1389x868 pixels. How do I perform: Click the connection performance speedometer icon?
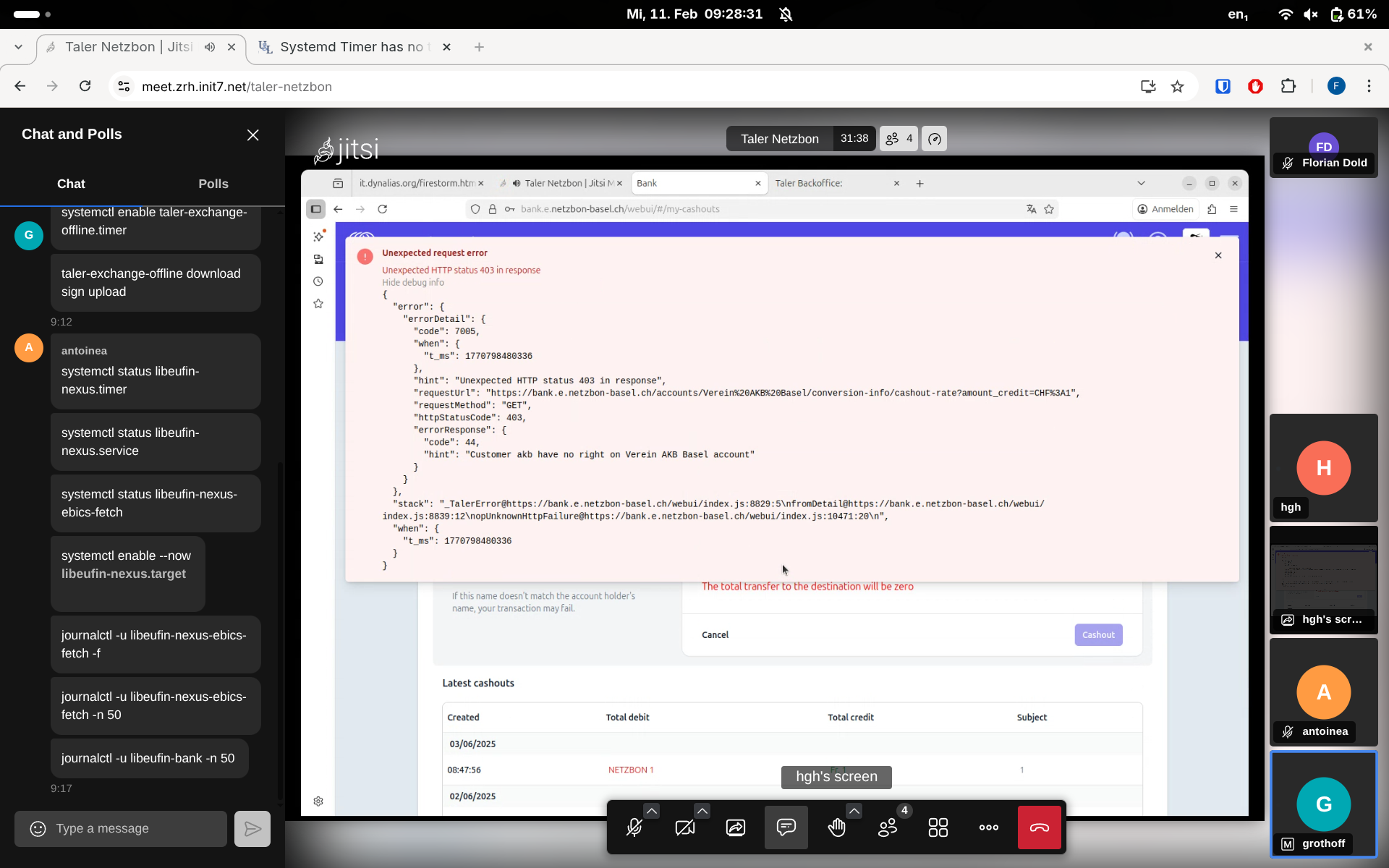tap(935, 139)
